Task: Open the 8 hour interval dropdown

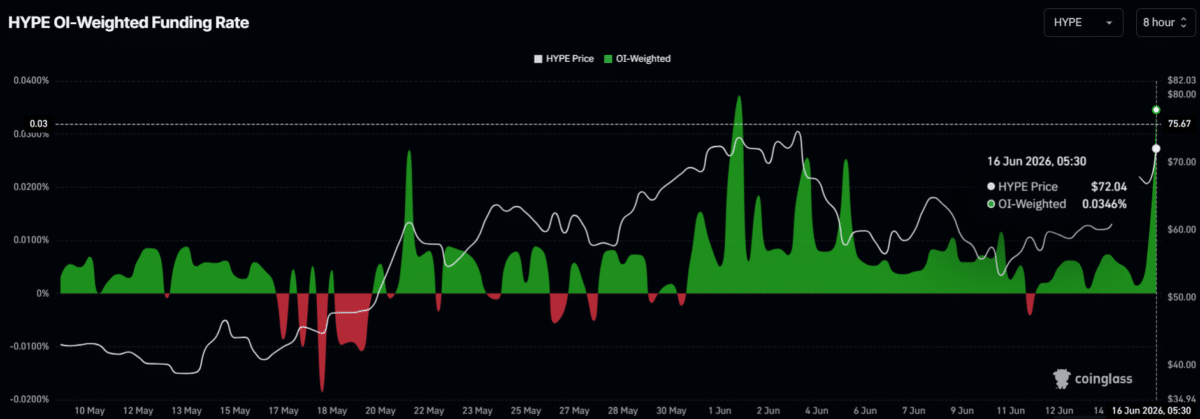Action: (1166, 22)
